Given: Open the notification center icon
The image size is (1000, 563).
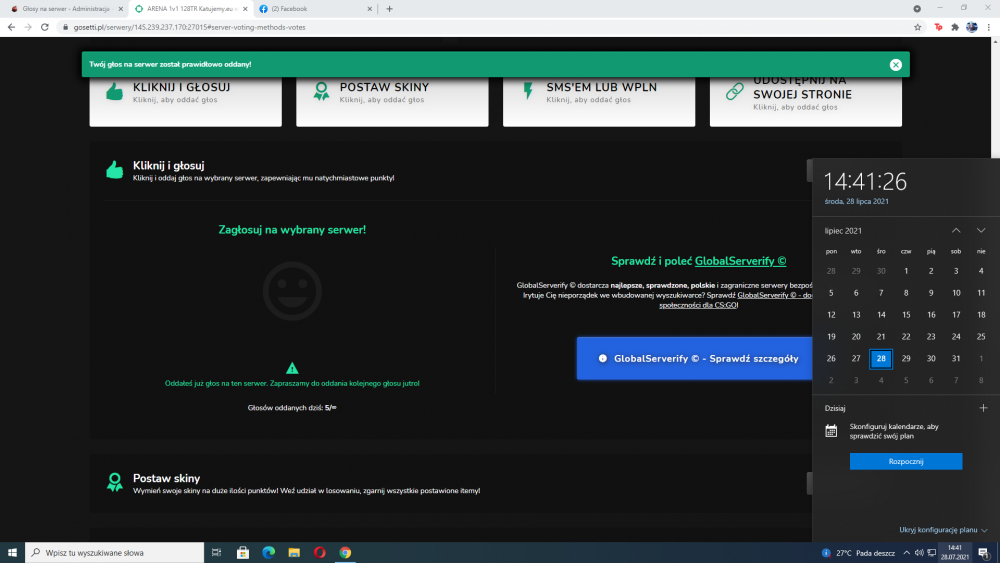Looking at the screenshot, I should pos(984,553).
